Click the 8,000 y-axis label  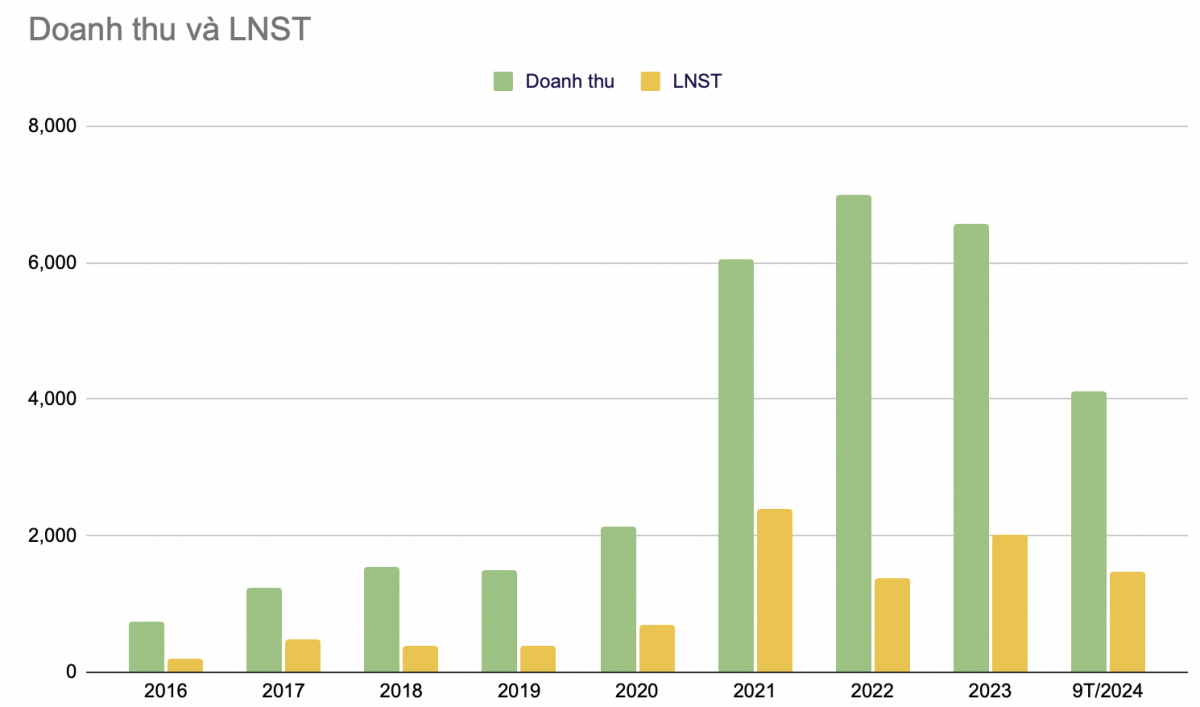coord(53,127)
